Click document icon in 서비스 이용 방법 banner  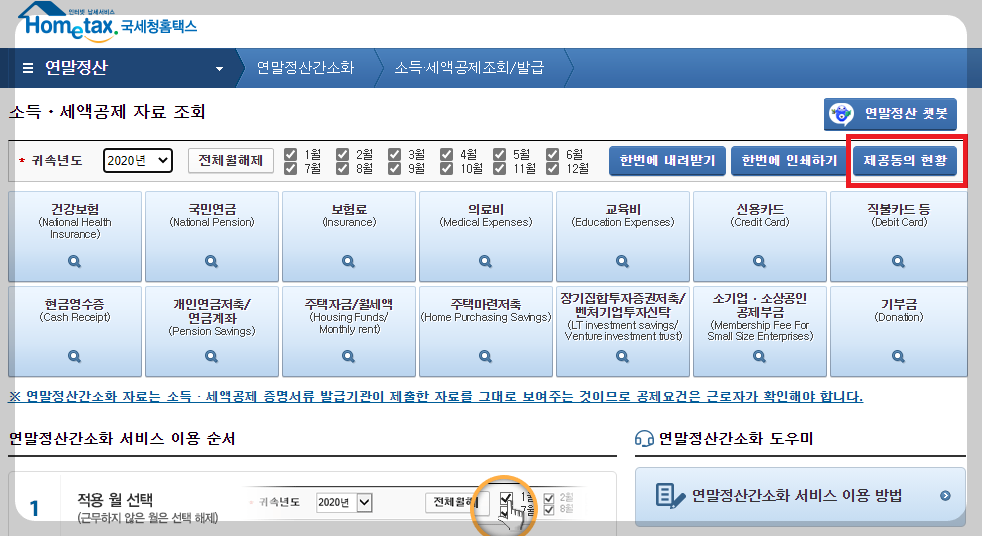(669, 495)
